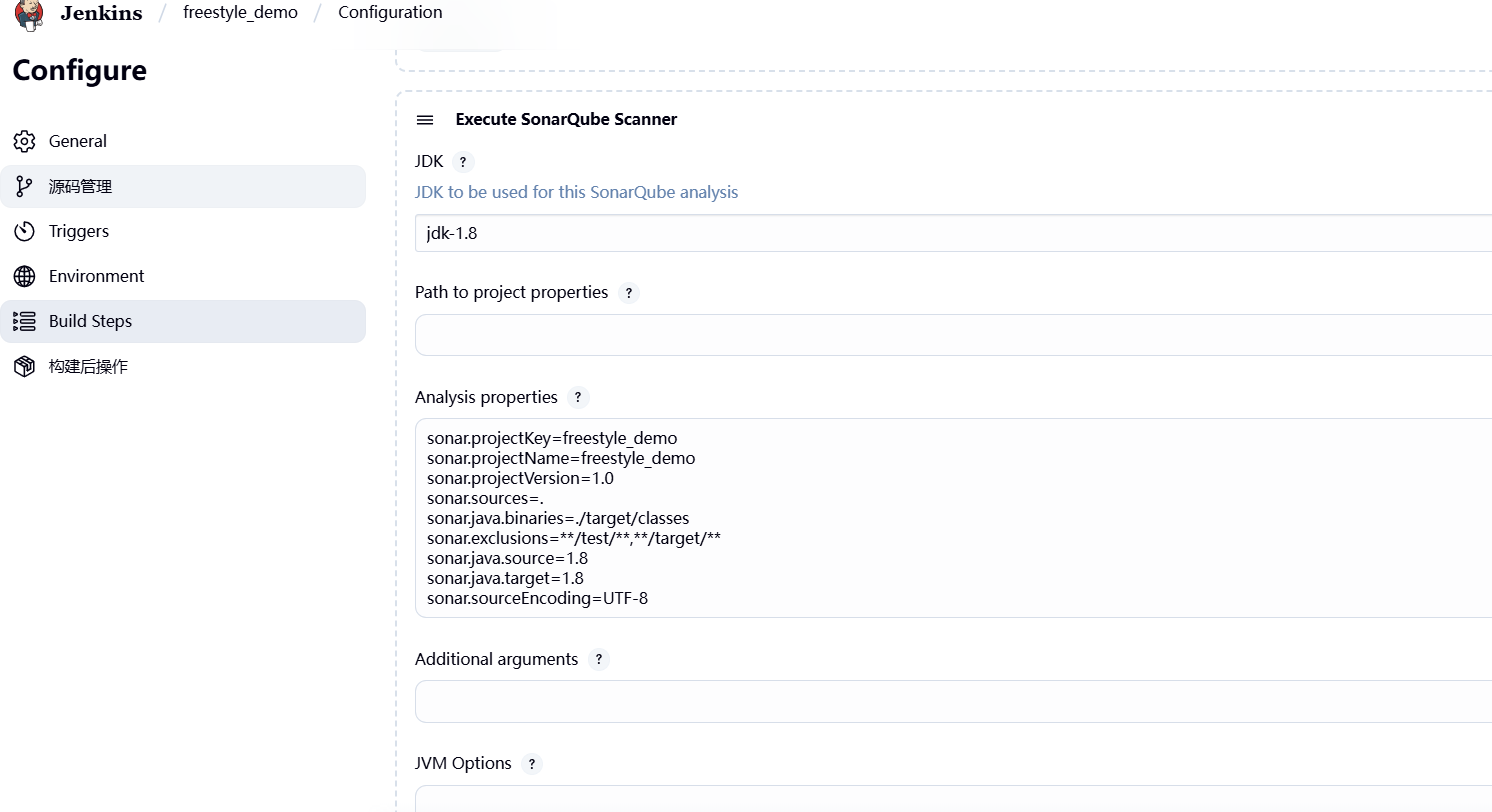The height and width of the screenshot is (812, 1492).
Task: Click the General gear icon
Action: [x=25, y=141]
